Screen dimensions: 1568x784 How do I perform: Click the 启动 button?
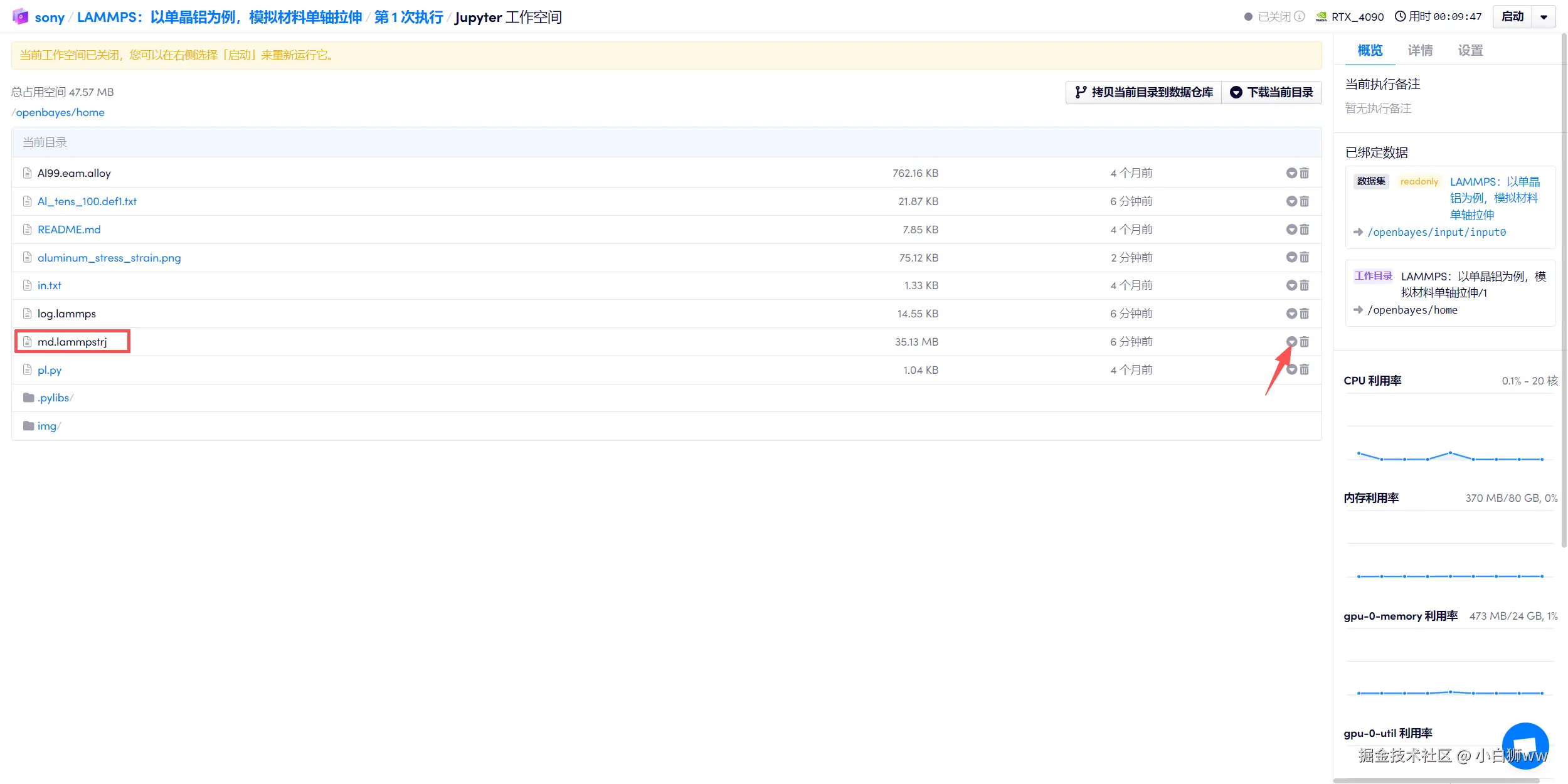[1512, 17]
